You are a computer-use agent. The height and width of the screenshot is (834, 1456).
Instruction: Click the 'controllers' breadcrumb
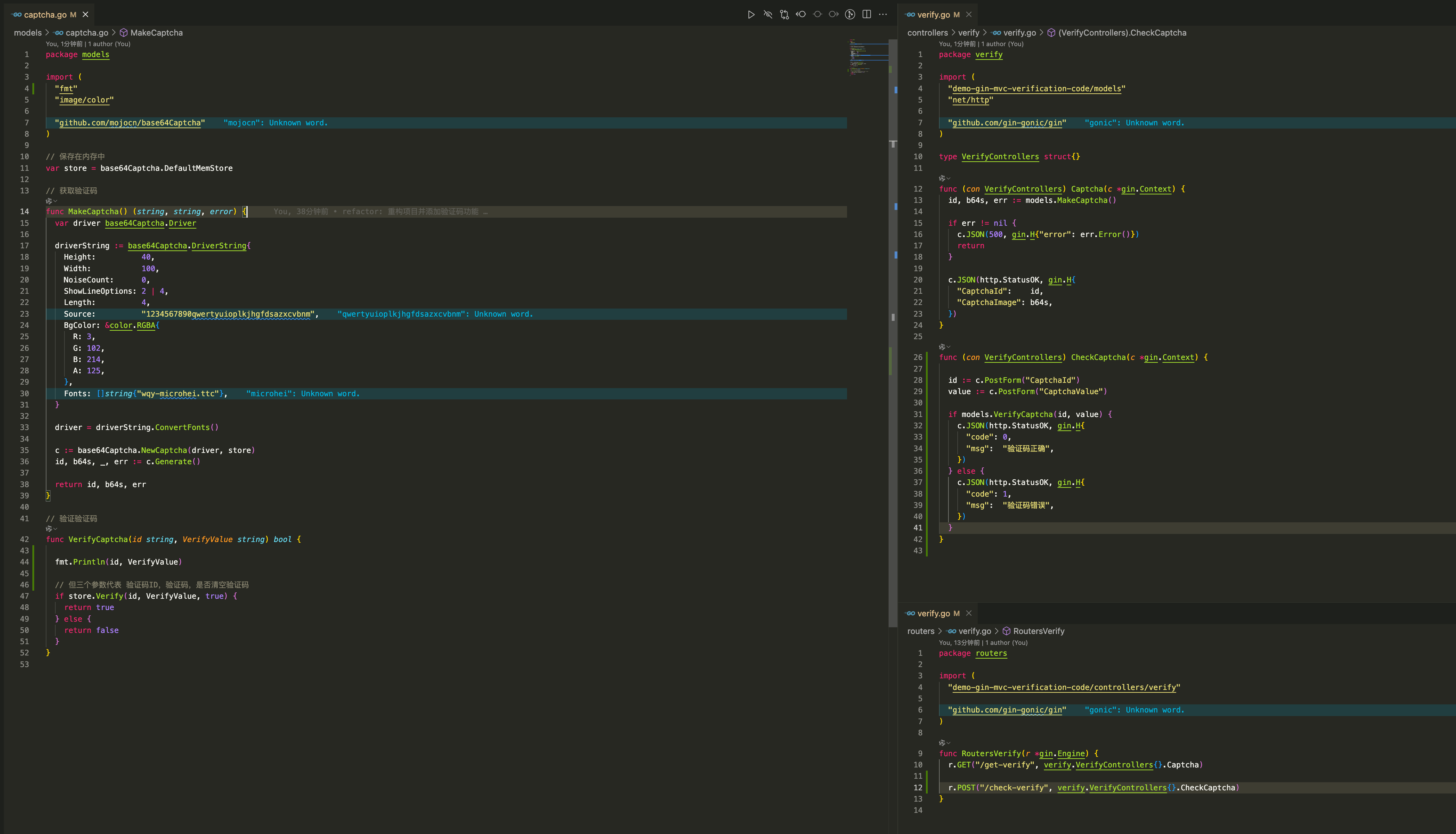pyautogui.click(x=927, y=33)
